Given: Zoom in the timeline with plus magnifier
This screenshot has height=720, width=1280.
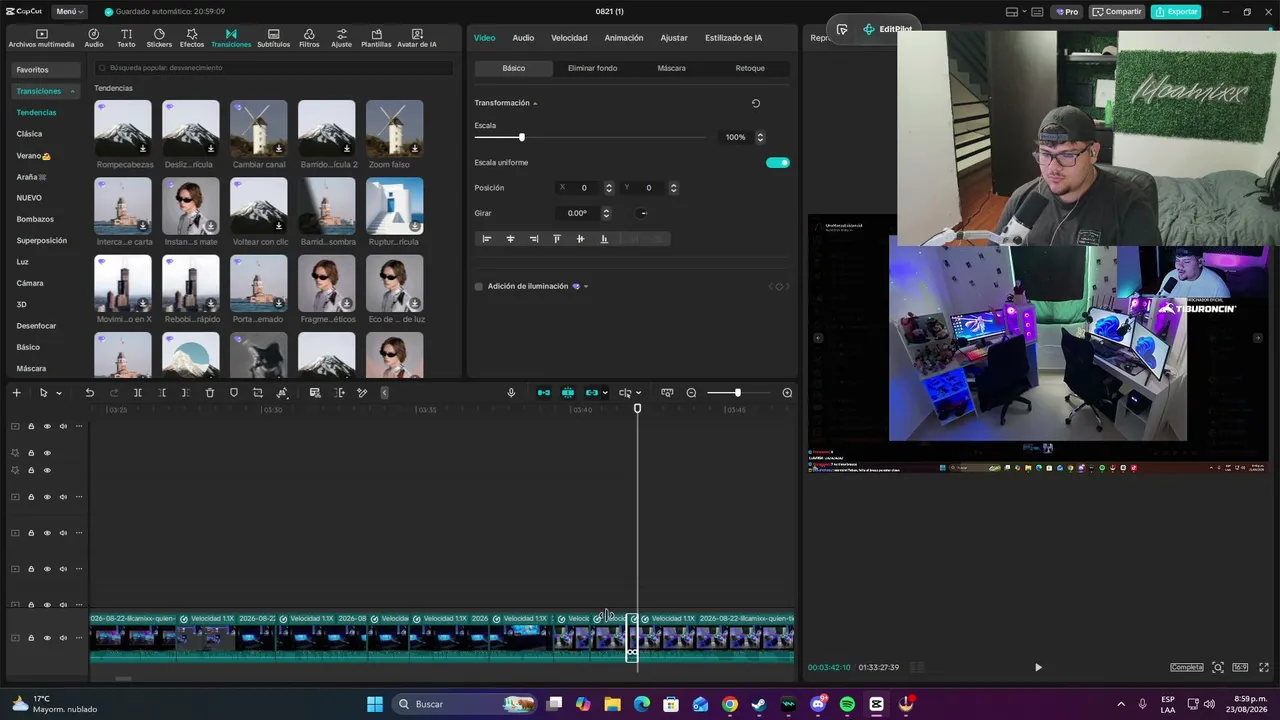Looking at the screenshot, I should pyautogui.click(x=787, y=393).
